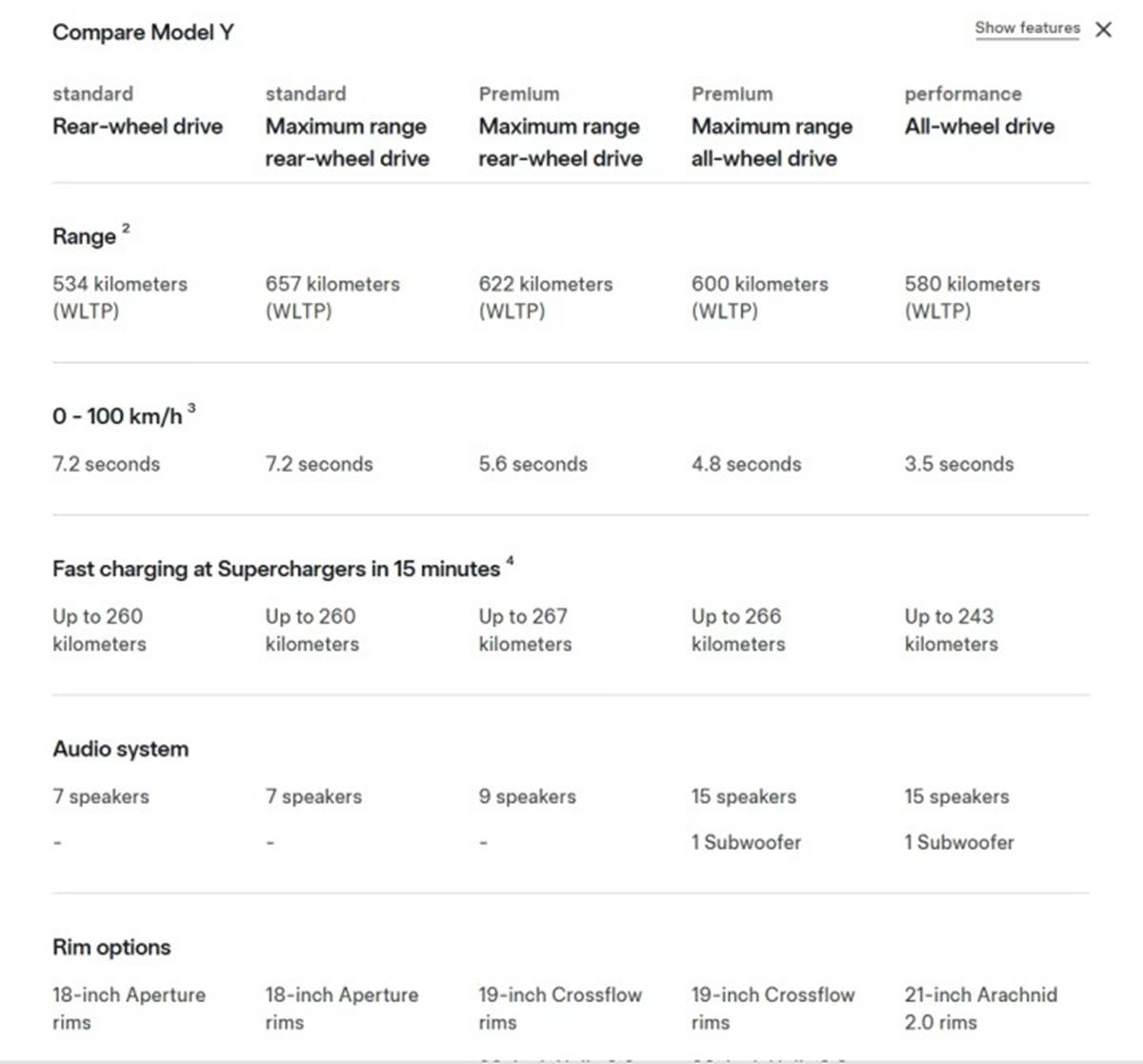Close the Compare Model Y panel
1143x1064 pixels.
point(1103,30)
